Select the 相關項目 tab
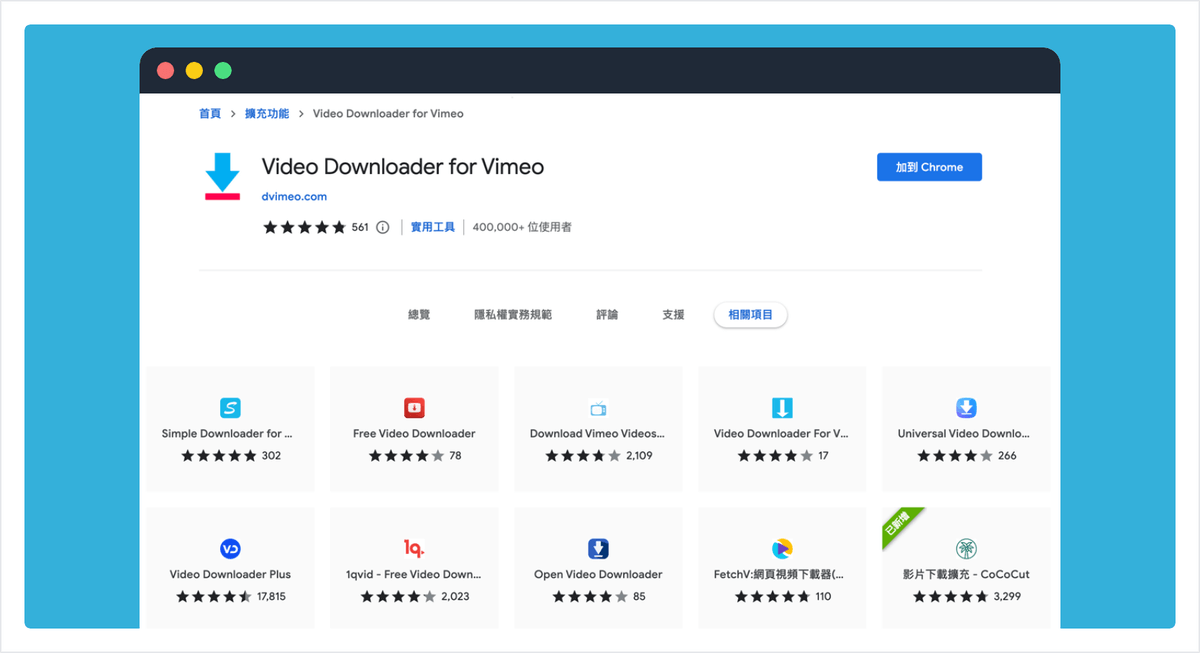 [x=751, y=315]
